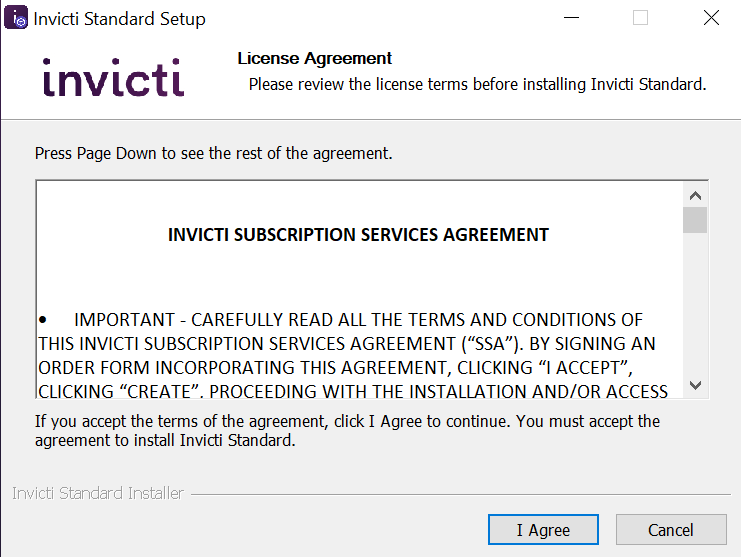Click the text Press Page Down instruction

click(214, 154)
